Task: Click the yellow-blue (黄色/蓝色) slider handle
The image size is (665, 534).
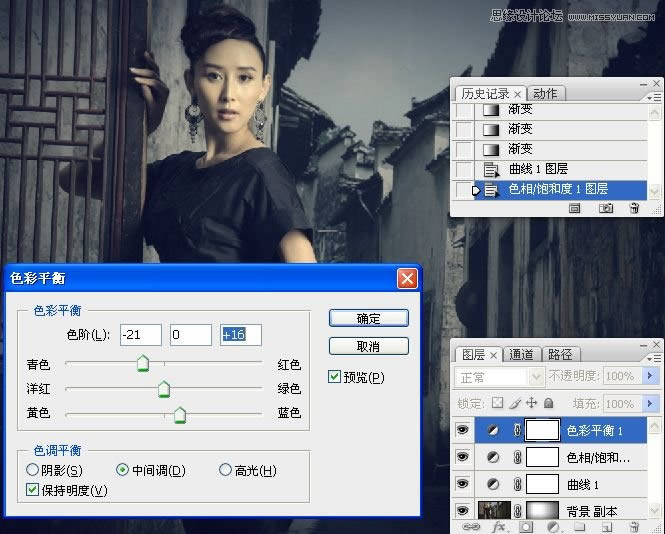Action: click(x=180, y=414)
